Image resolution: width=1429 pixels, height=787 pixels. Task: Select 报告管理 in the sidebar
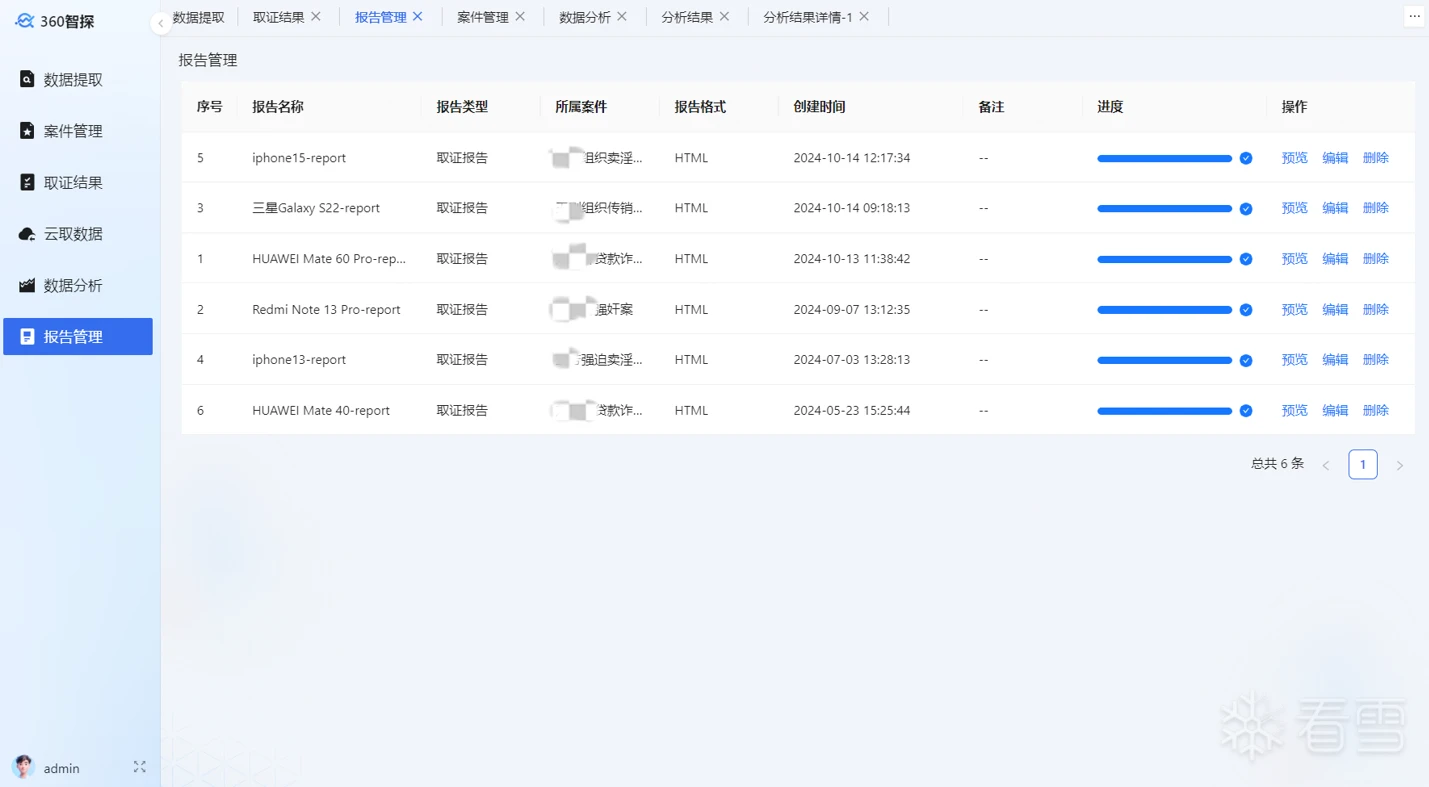point(78,337)
